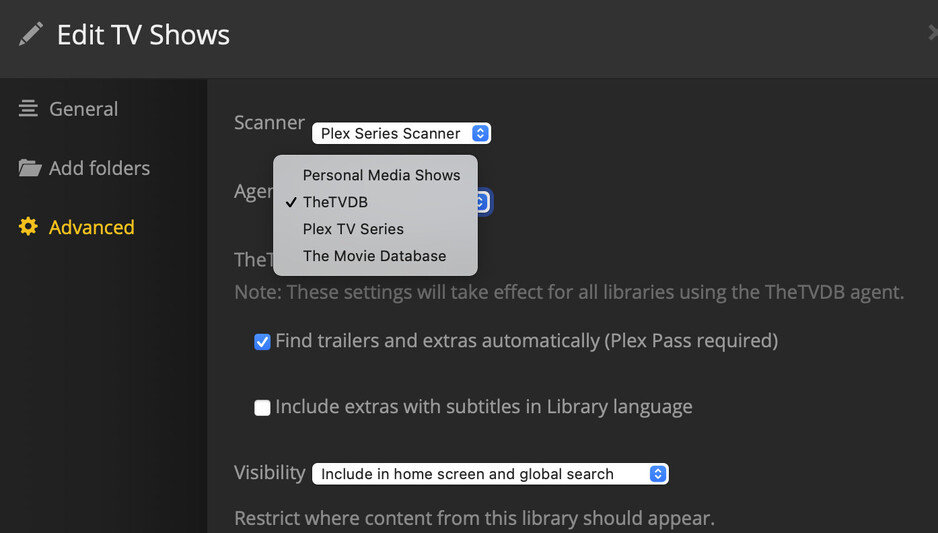Select TheTVDB agent option
Screen dimensions: 938x533
coord(375,202)
